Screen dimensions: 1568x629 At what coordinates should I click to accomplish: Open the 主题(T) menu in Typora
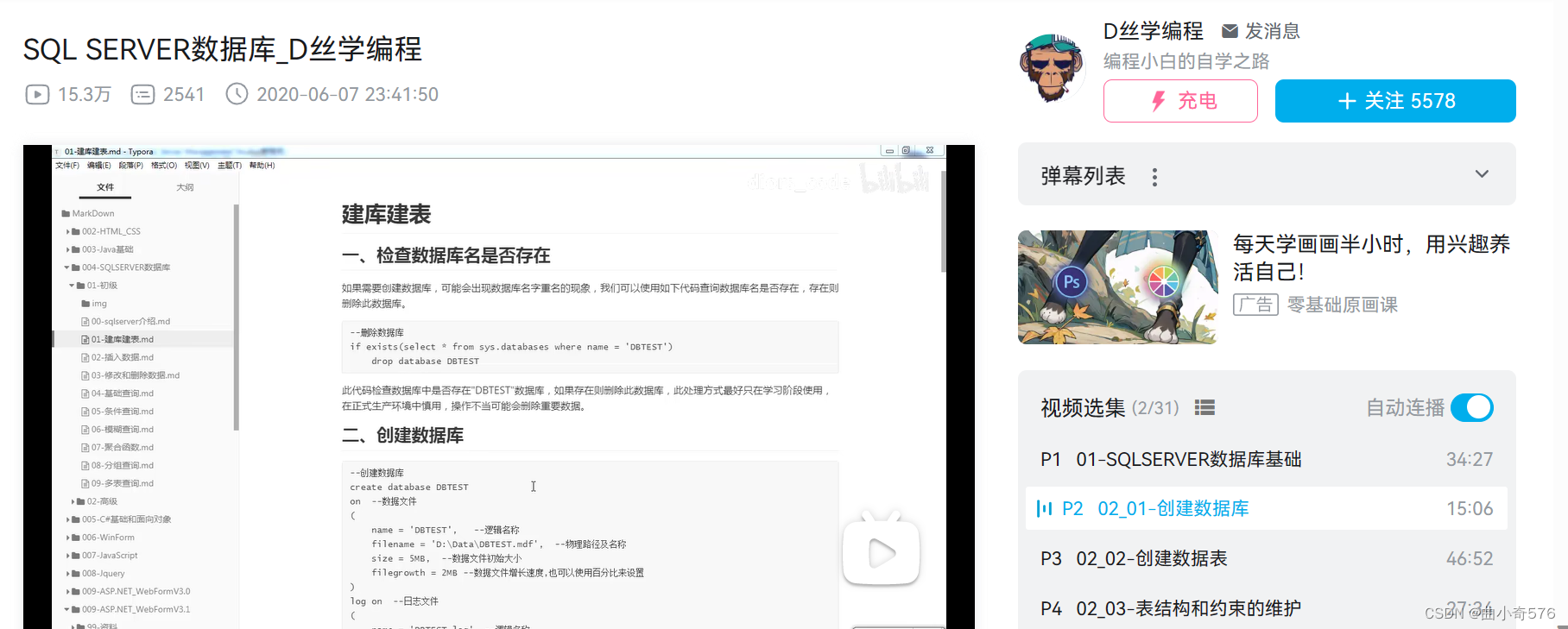pyautogui.click(x=230, y=166)
